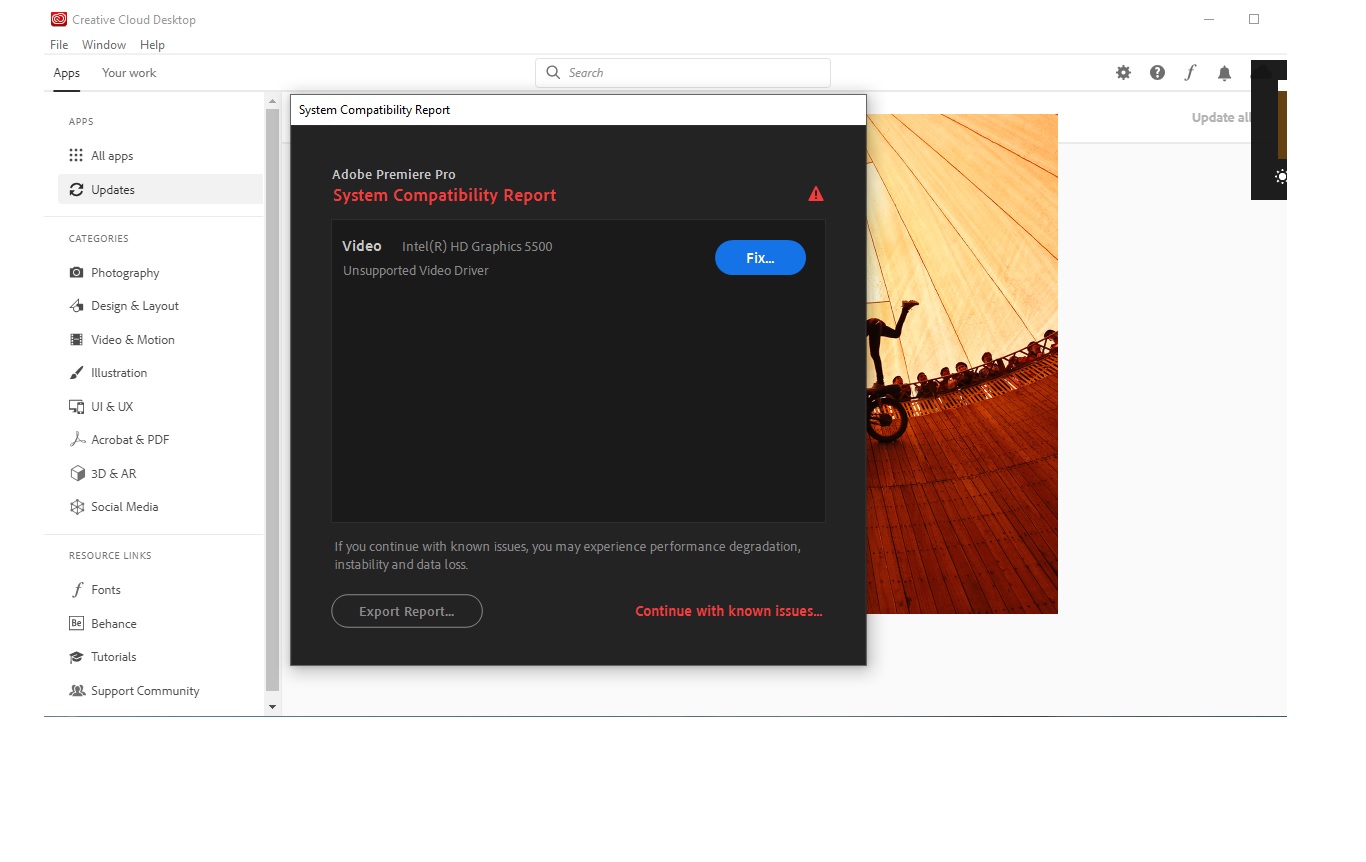Open the File menu
Screen dimensions: 1366x862
(58, 44)
